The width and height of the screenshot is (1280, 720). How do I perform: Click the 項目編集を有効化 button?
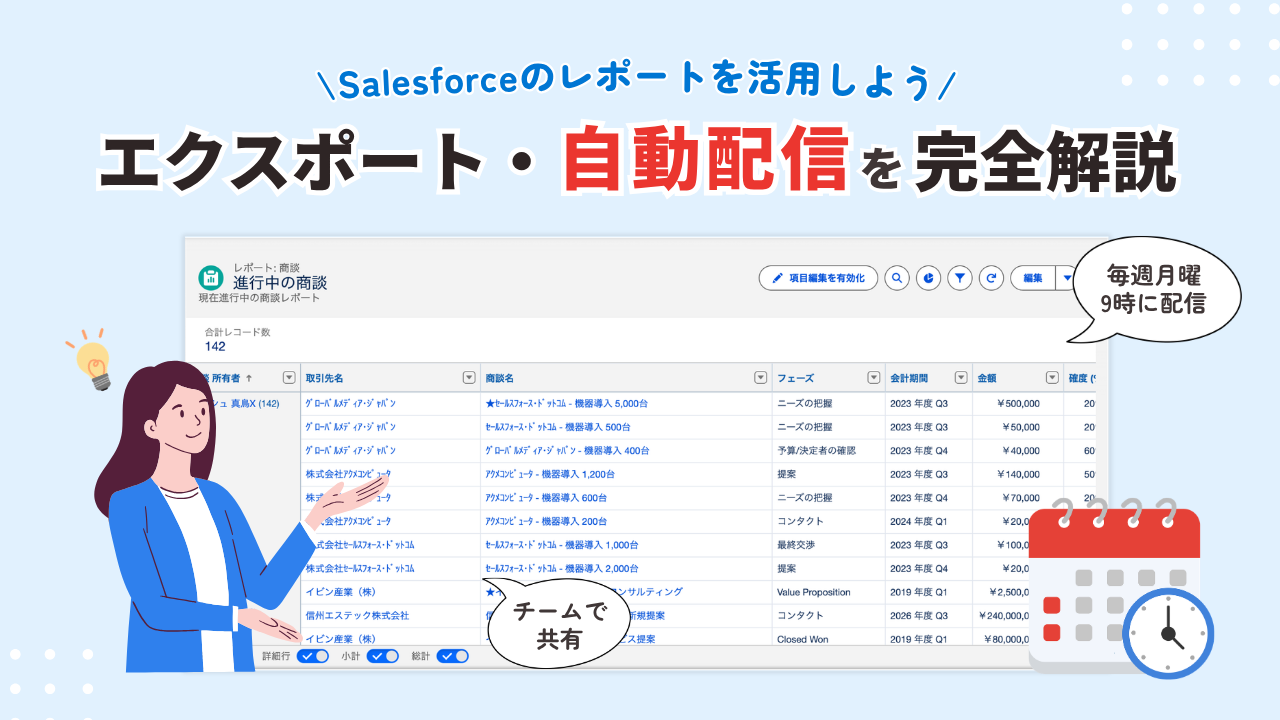819,278
